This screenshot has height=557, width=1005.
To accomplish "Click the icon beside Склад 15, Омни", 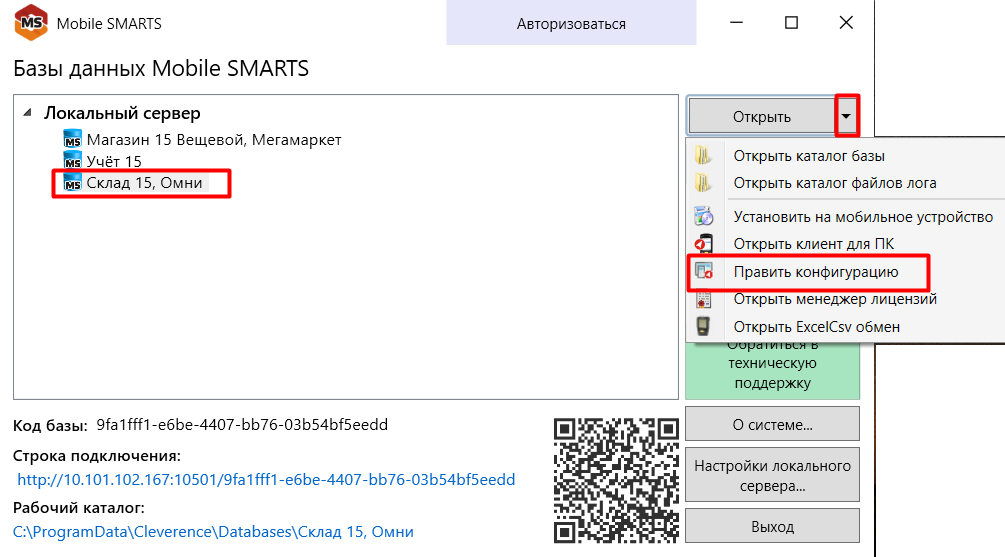I will (x=72, y=183).
